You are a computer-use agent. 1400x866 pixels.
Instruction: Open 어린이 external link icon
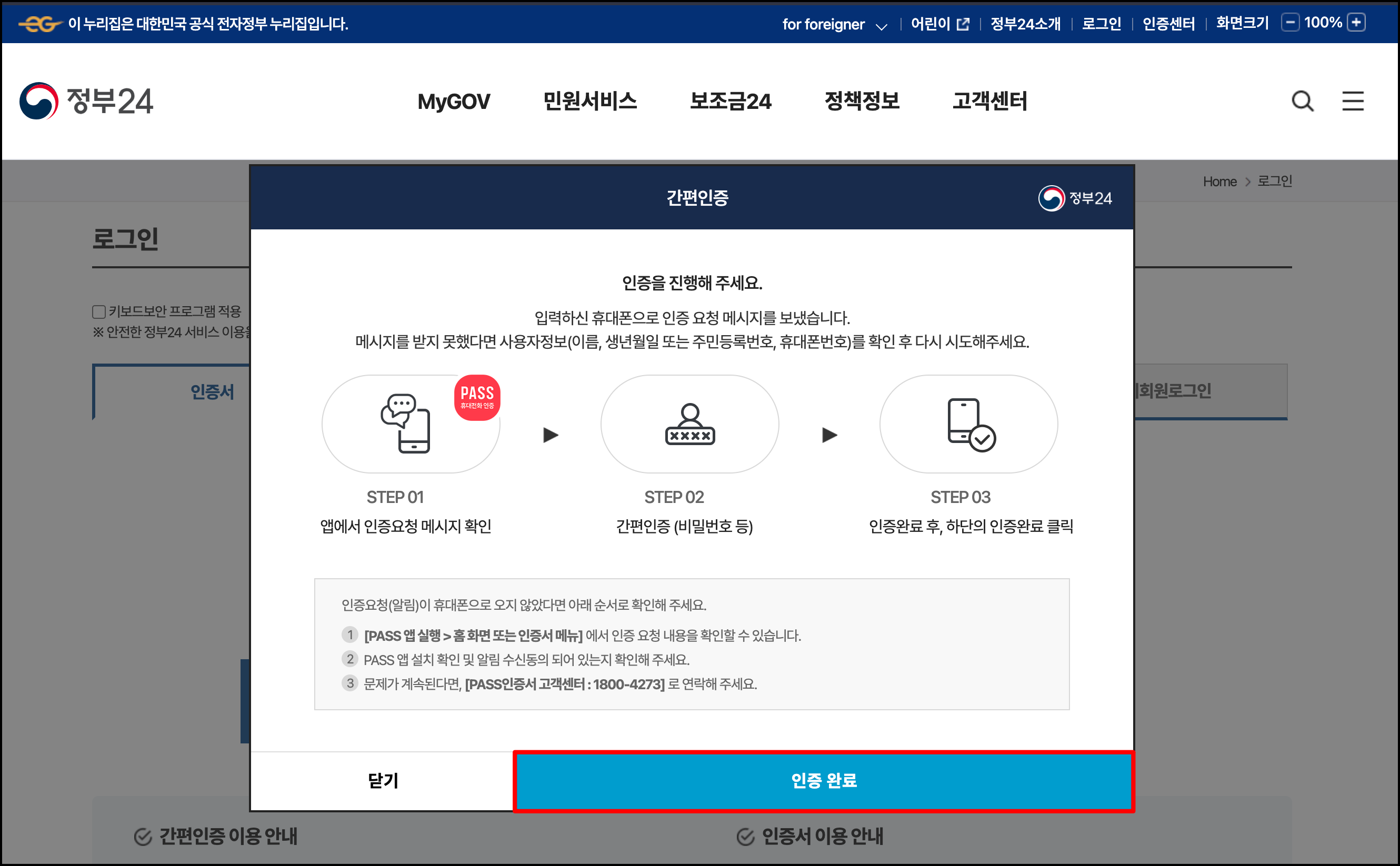963,24
